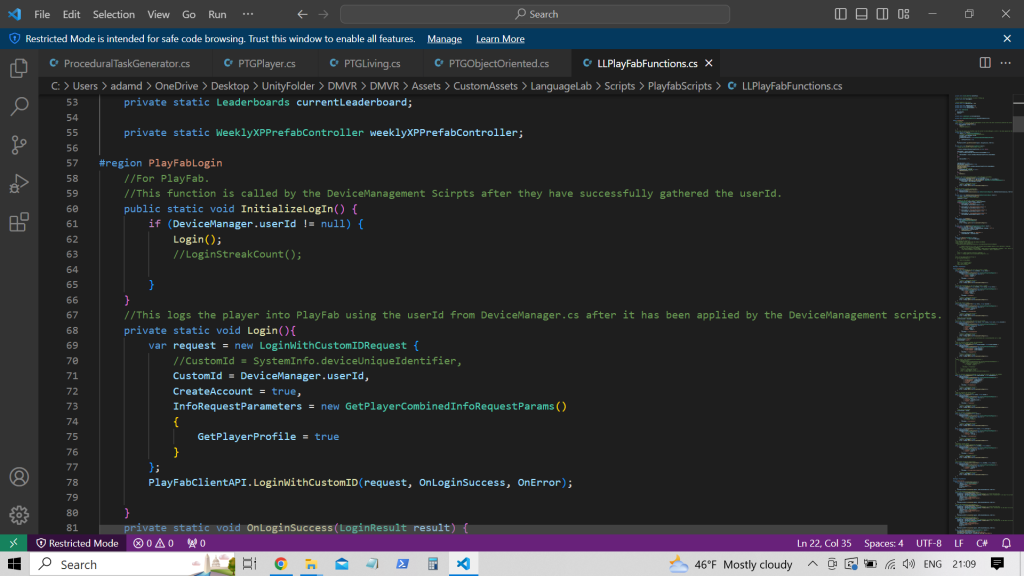Open the Run and Debug view
This screenshot has width=1024, height=576.
19,183
